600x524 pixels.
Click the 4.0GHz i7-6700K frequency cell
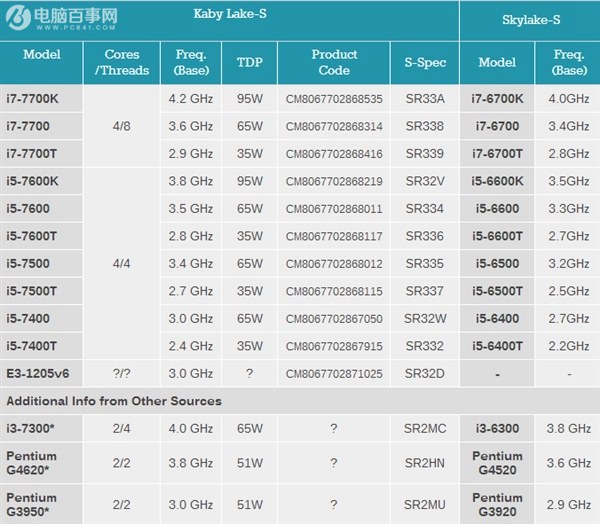[568, 99]
